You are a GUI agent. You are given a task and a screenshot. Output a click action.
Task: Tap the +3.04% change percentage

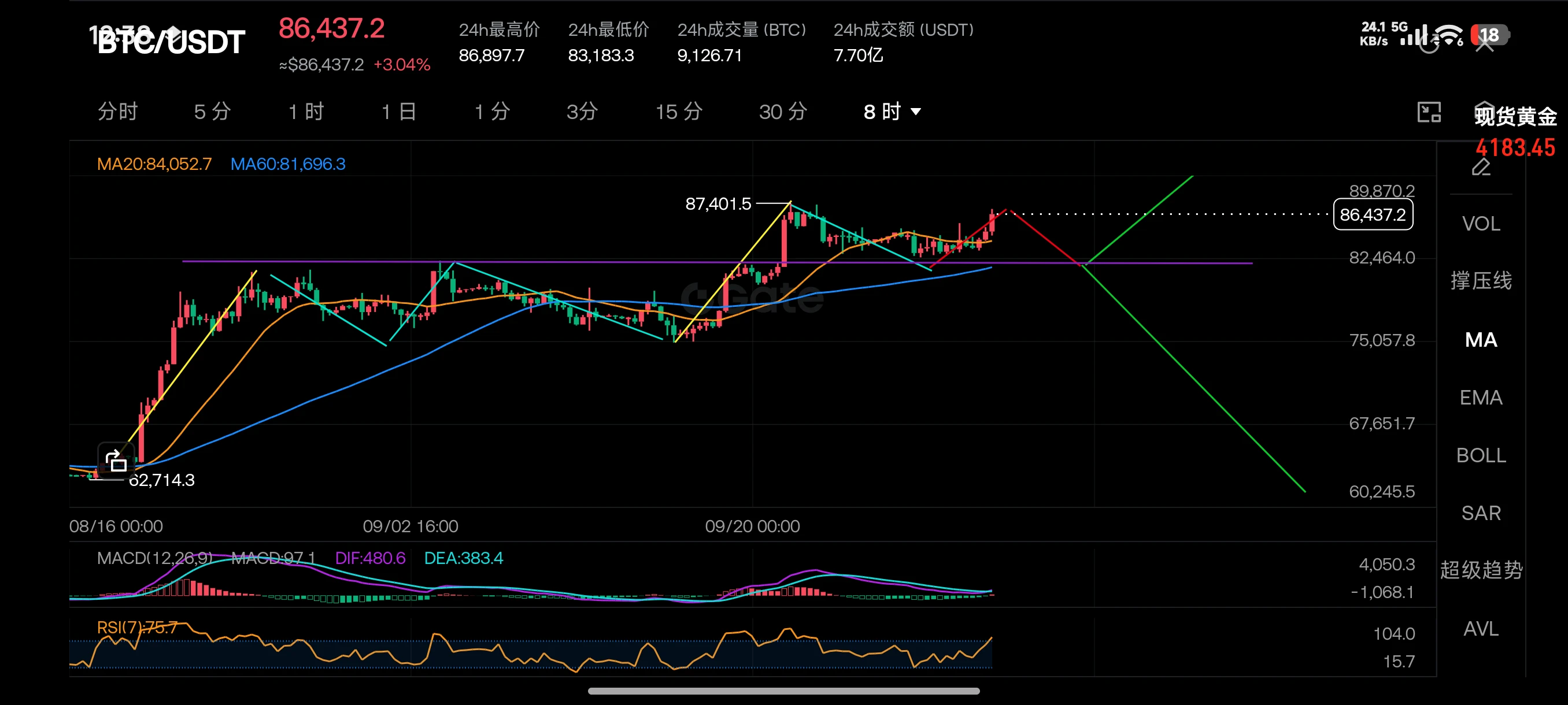pos(402,65)
